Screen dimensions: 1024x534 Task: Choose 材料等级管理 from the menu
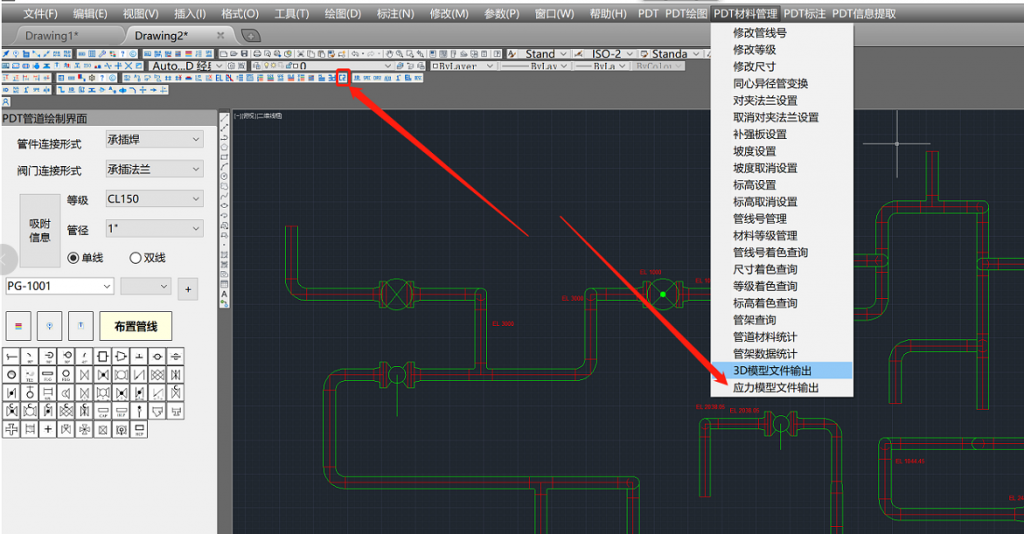[x=782, y=236]
